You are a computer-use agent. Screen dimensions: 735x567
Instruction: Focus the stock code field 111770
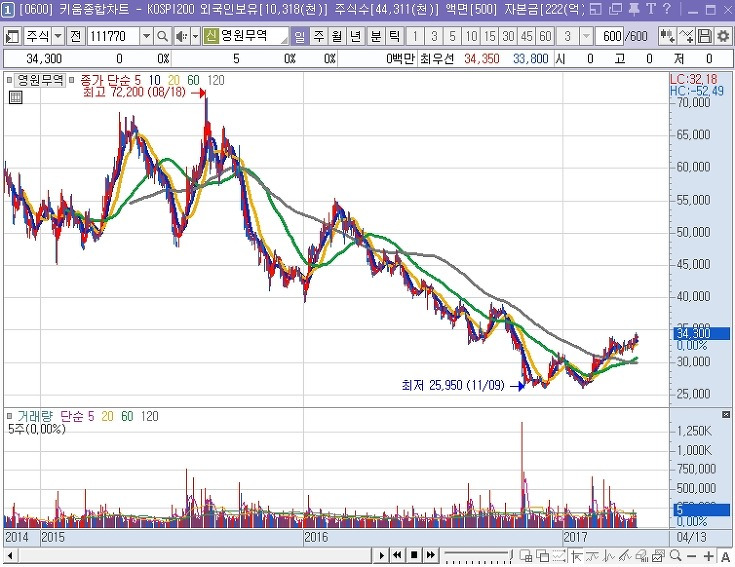tap(113, 36)
